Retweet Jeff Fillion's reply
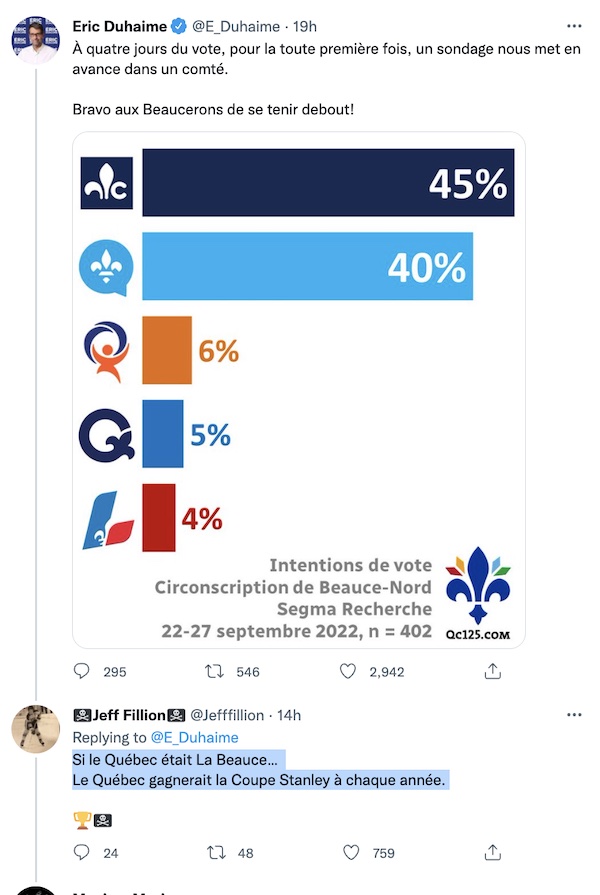Viewport: 600px width, 895px height. (216, 853)
